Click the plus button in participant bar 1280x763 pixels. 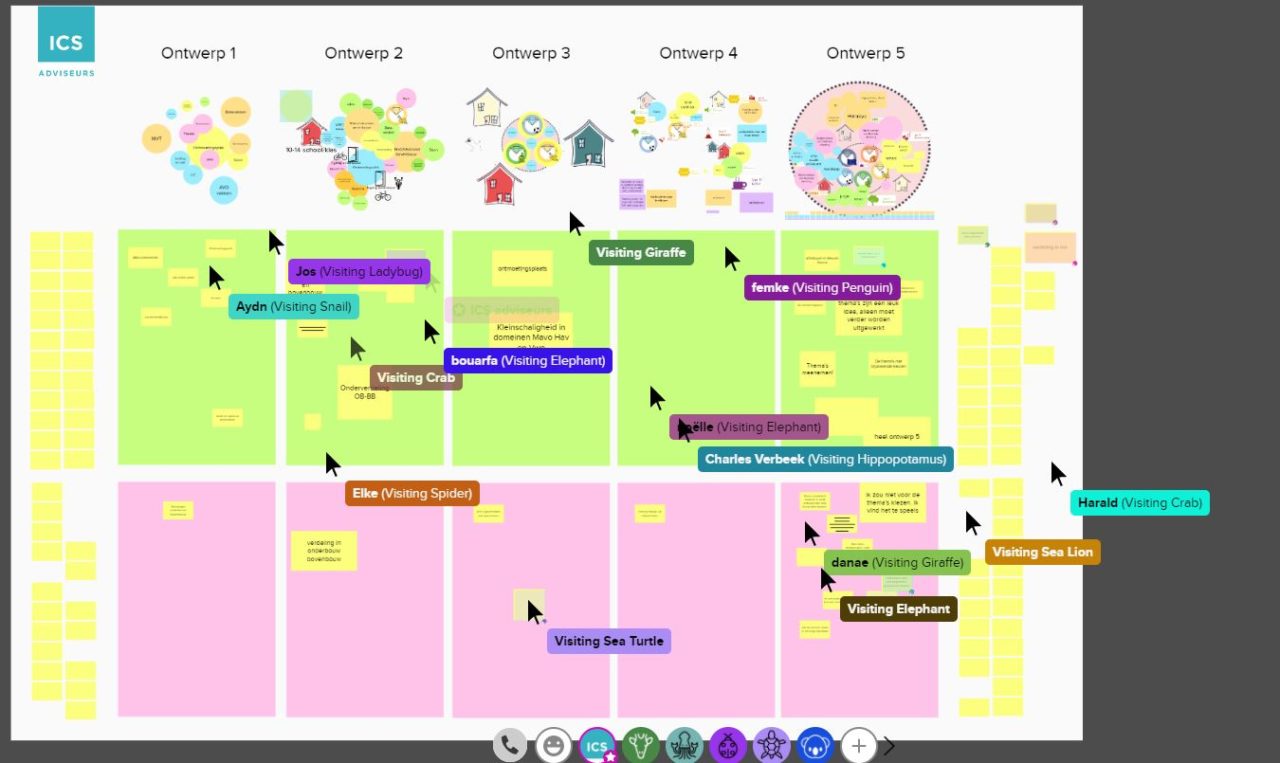[858, 745]
